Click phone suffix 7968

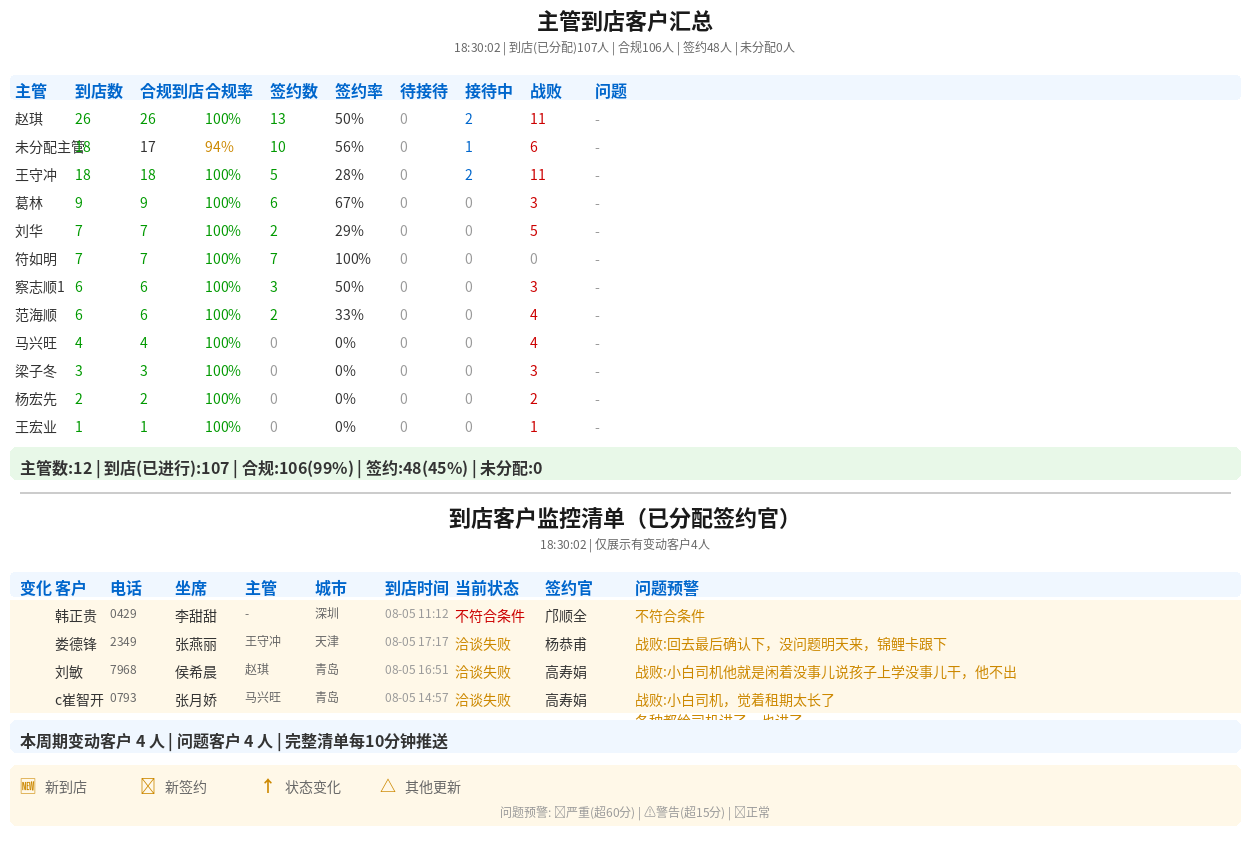click(123, 669)
